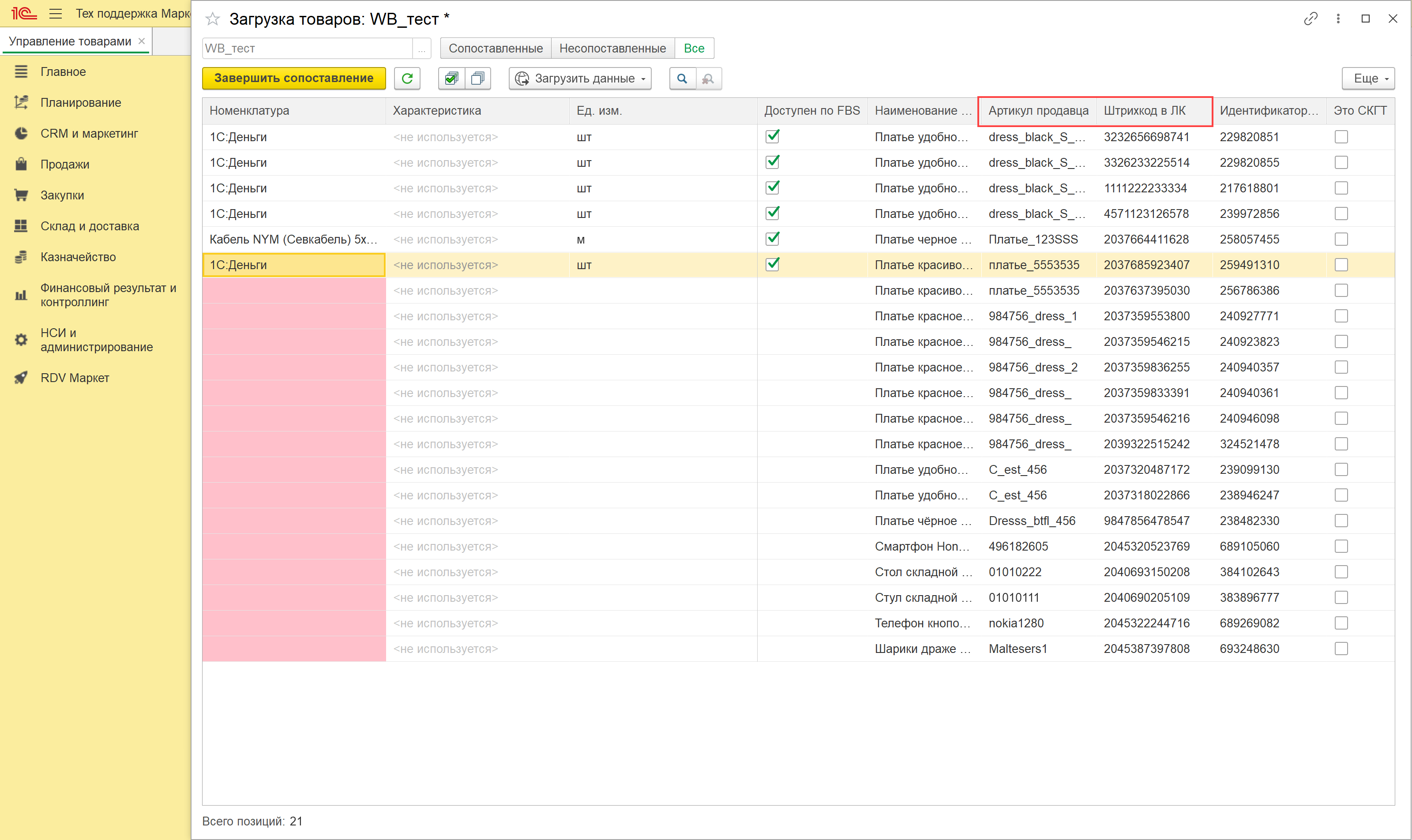The height and width of the screenshot is (840, 1412).
Task: Click the get link chain icon
Action: [1310, 19]
